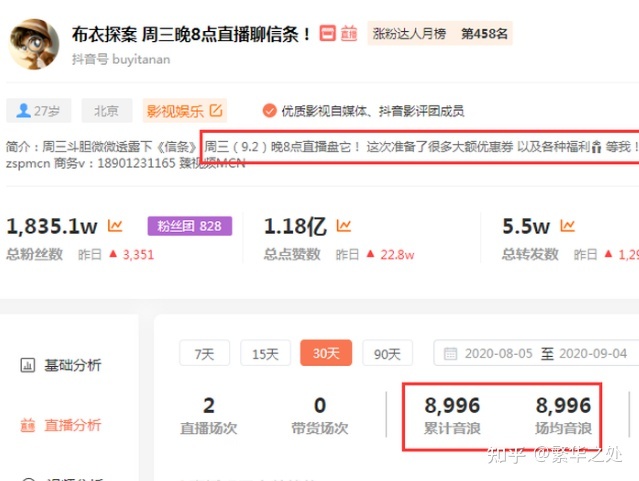Open the follower trend chart icon
This screenshot has width=639, height=481.
(x=115, y=225)
